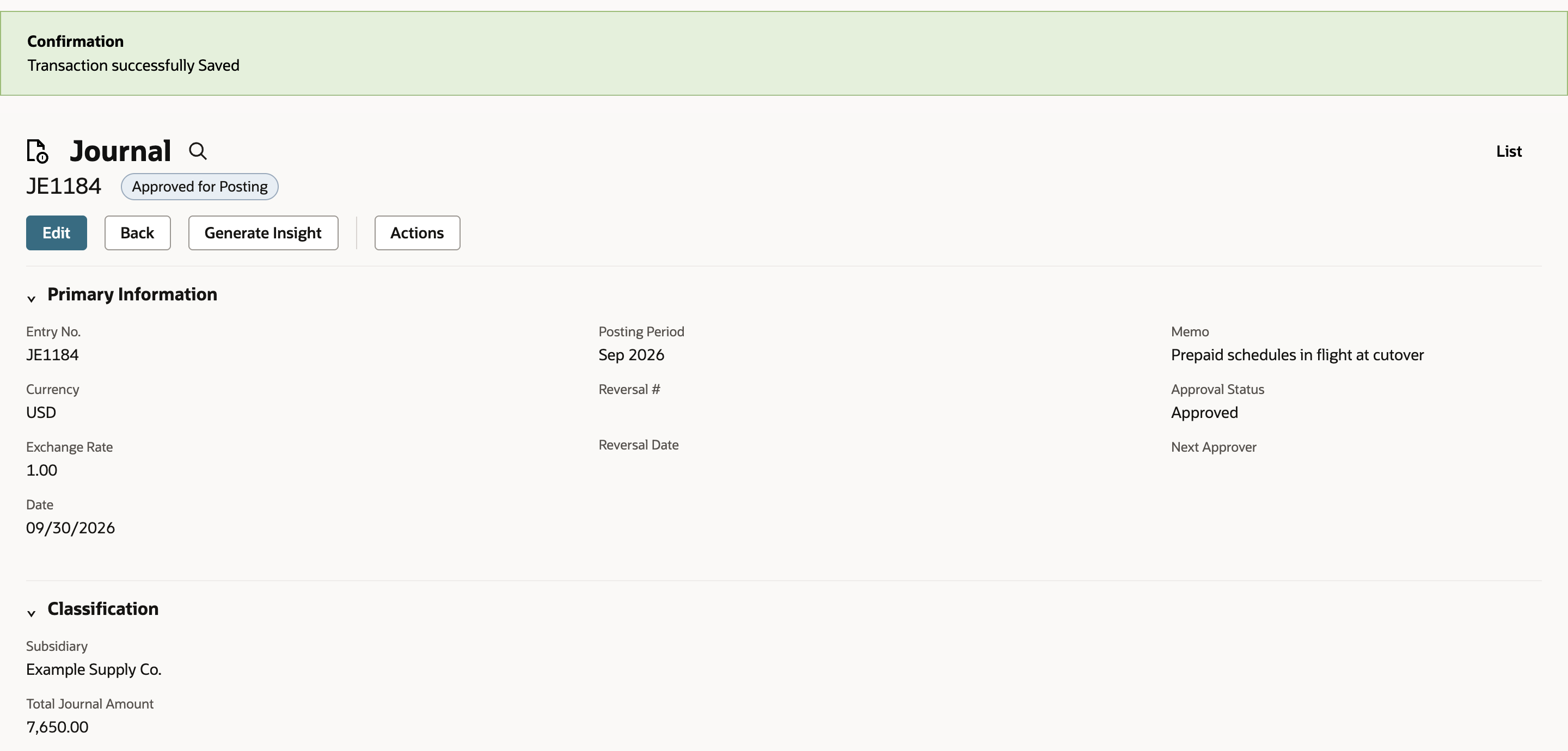Screen dimensions: 1568x751
Task: Select the JE1184 heading below Journal
Action: [64, 186]
